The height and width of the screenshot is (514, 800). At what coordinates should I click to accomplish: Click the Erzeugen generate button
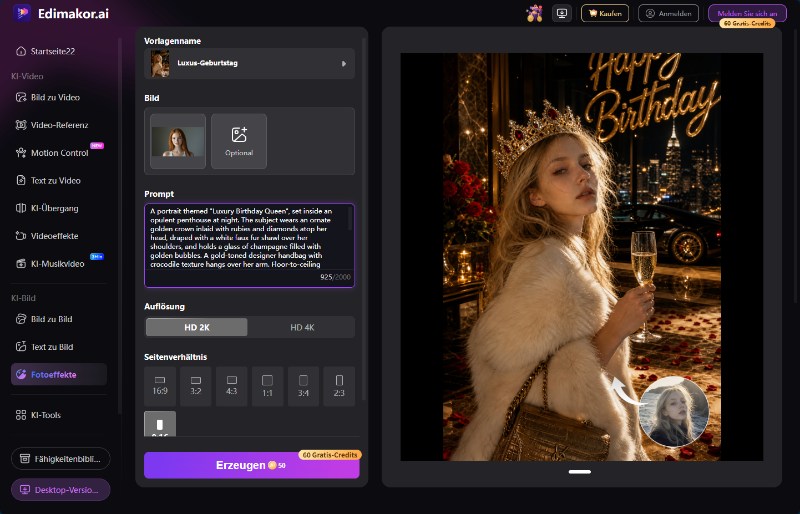(x=252, y=465)
